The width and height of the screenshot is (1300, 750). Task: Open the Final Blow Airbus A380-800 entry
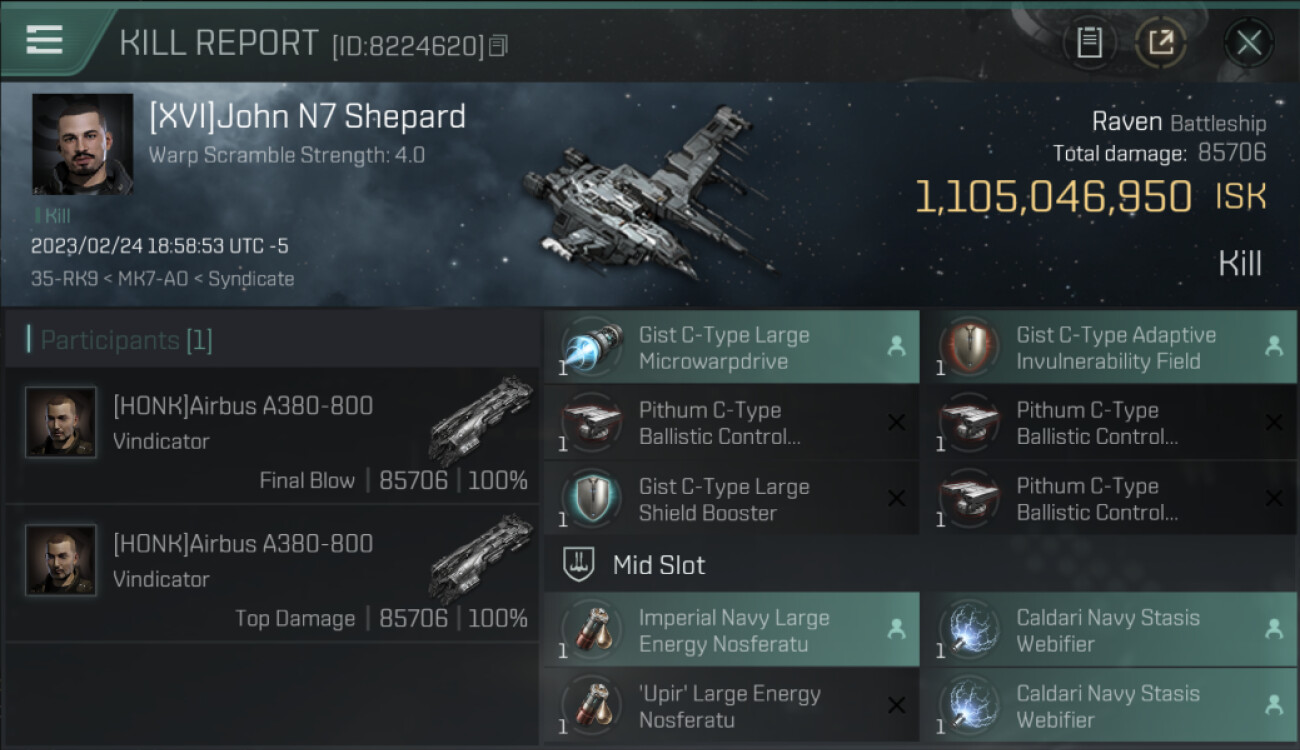[272, 436]
